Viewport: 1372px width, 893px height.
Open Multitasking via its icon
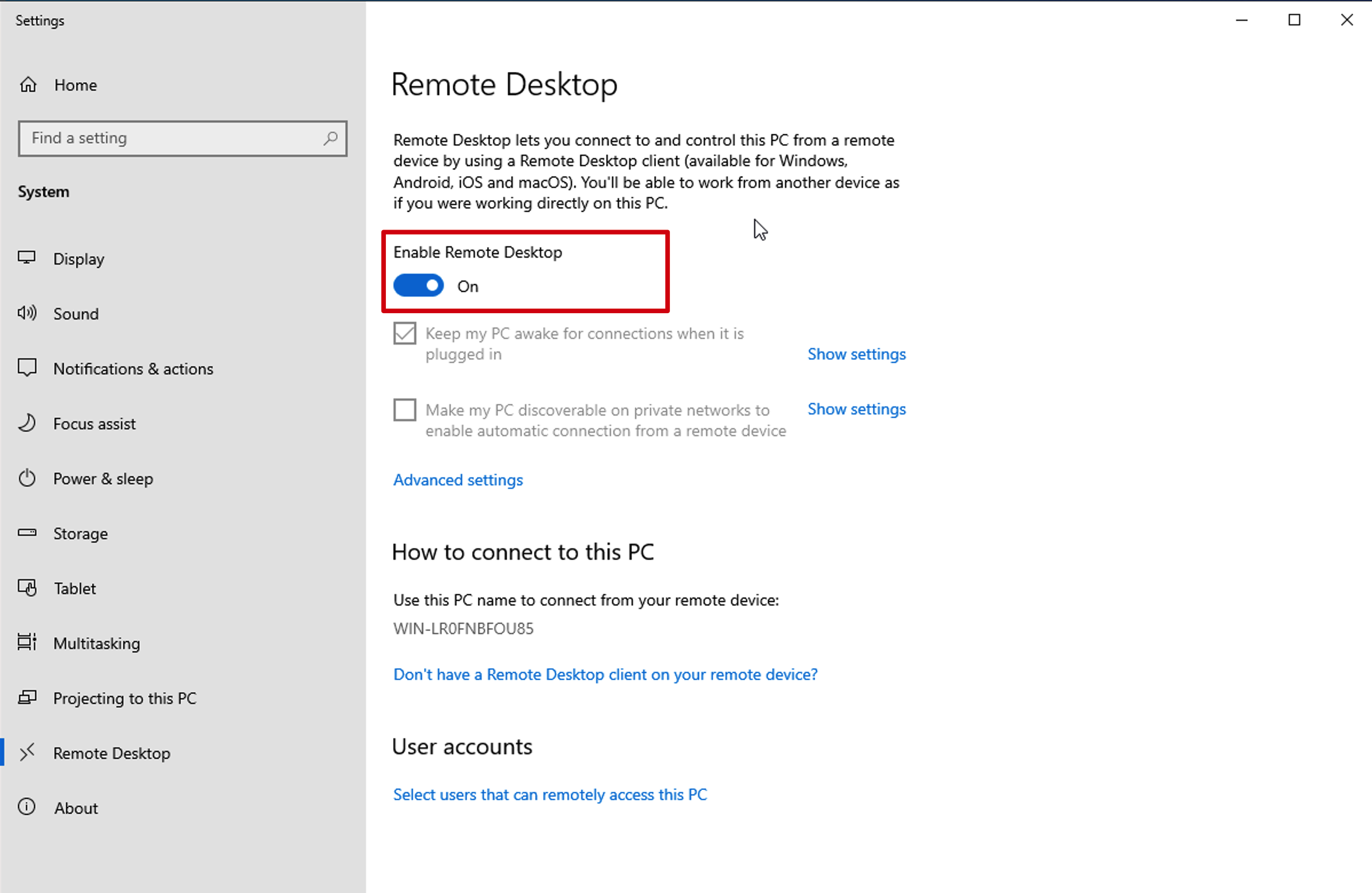26,642
